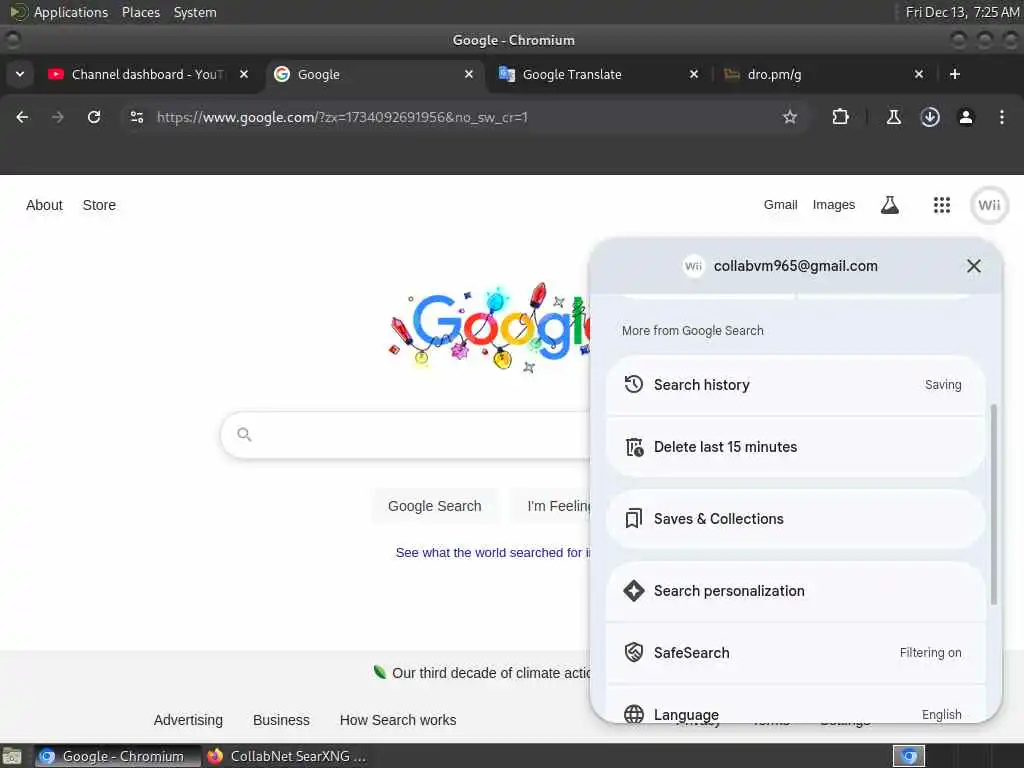This screenshot has width=1024, height=768.
Task: Click the Saves & Collections bookmark icon
Action: 633,519
